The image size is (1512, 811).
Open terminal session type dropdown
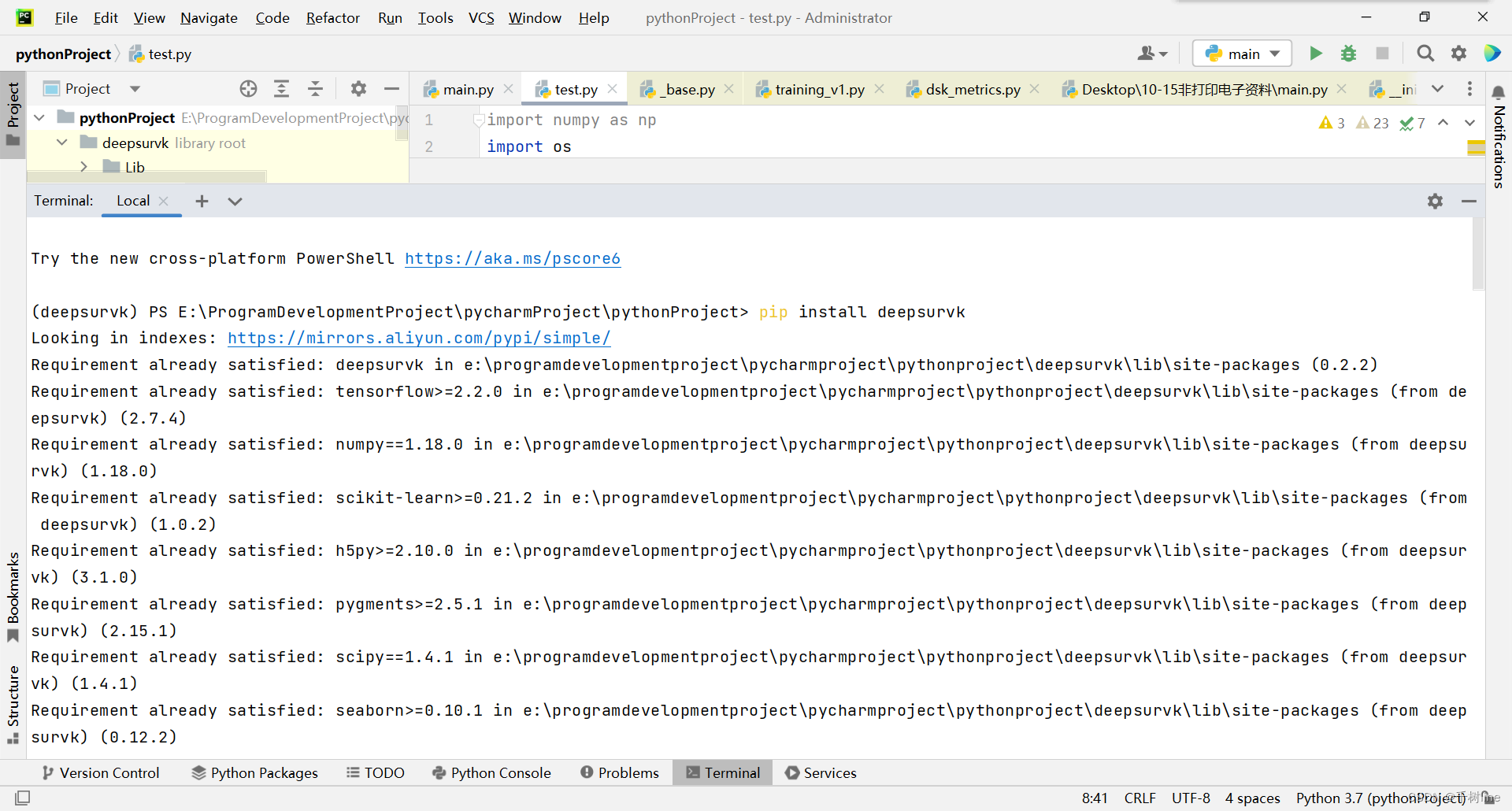(x=235, y=201)
